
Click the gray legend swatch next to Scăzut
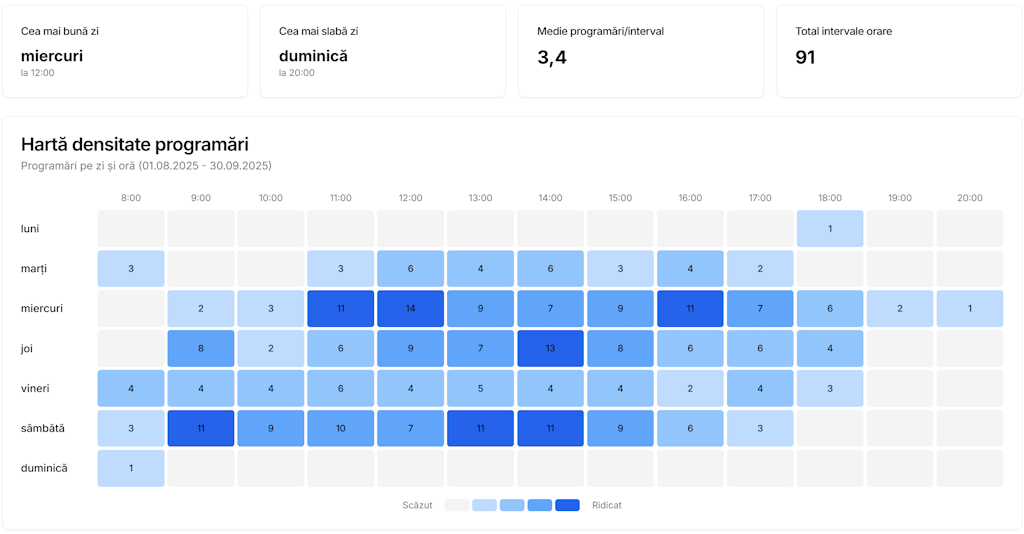pos(456,505)
